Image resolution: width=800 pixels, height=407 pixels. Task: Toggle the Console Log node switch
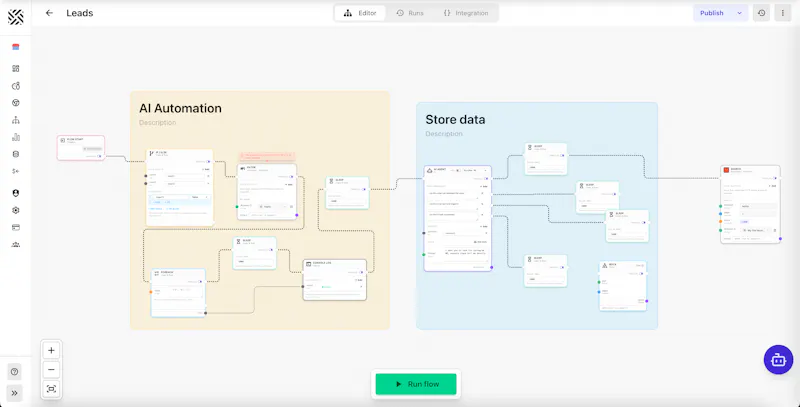(x=361, y=272)
